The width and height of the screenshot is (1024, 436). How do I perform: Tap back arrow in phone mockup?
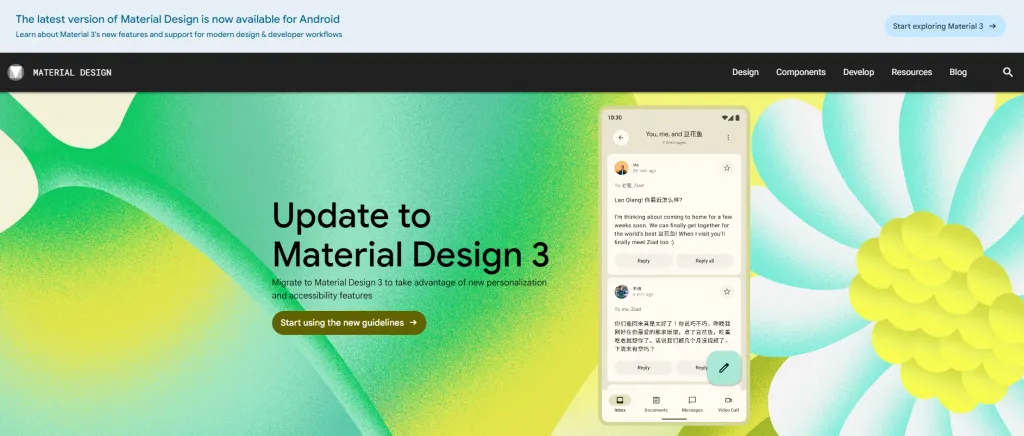[x=620, y=138]
